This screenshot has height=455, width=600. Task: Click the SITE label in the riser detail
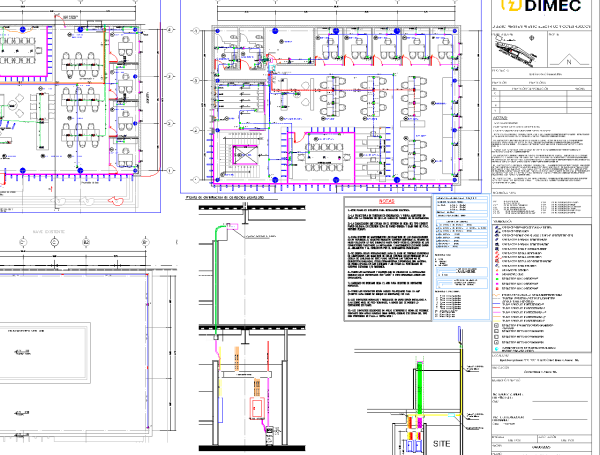pyautogui.click(x=442, y=443)
